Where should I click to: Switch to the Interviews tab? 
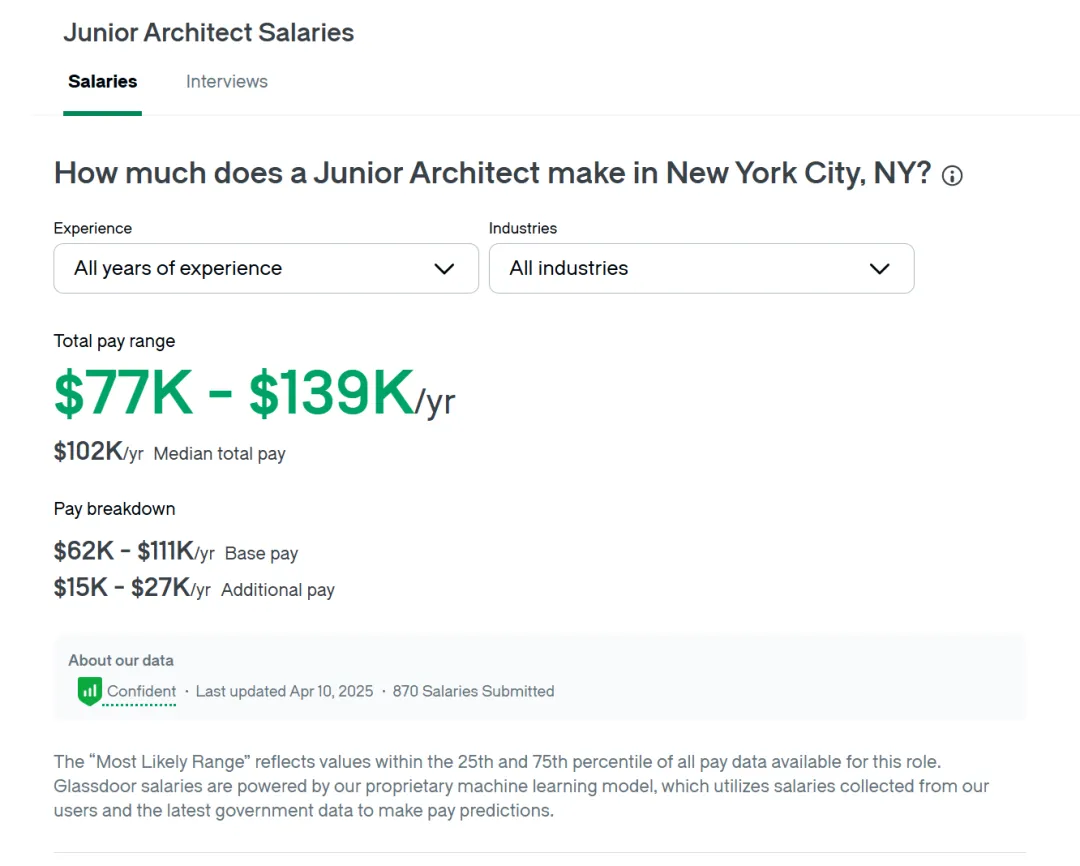pos(227,81)
